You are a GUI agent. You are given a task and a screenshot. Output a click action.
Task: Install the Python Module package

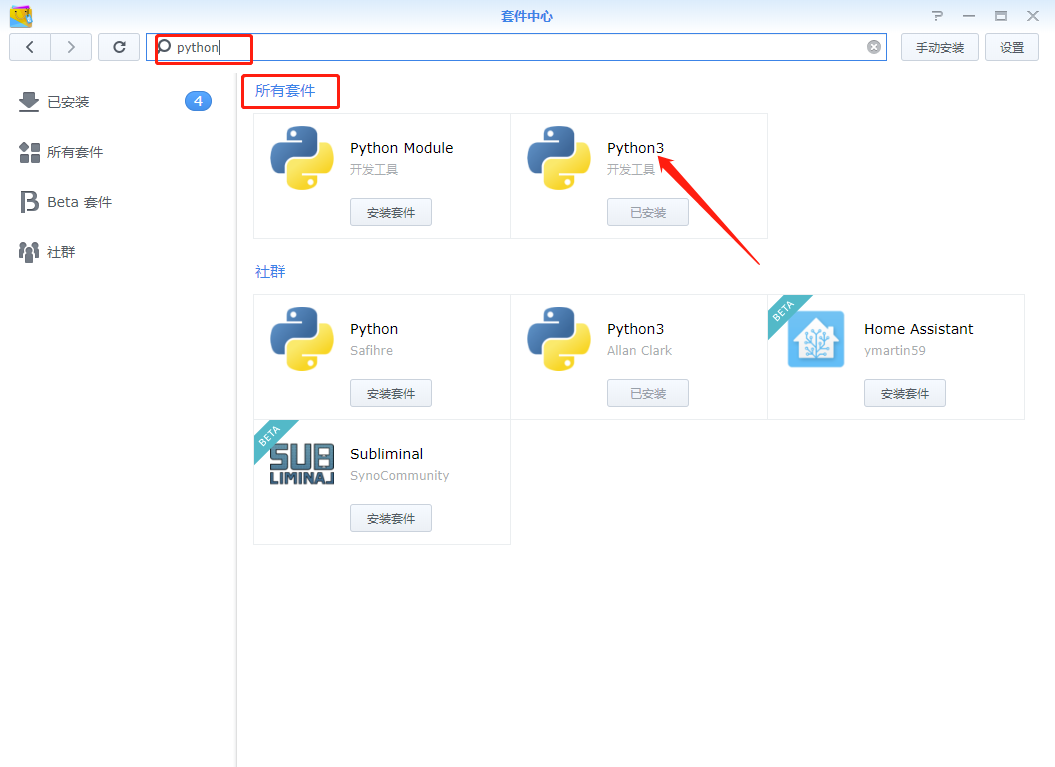click(x=390, y=212)
